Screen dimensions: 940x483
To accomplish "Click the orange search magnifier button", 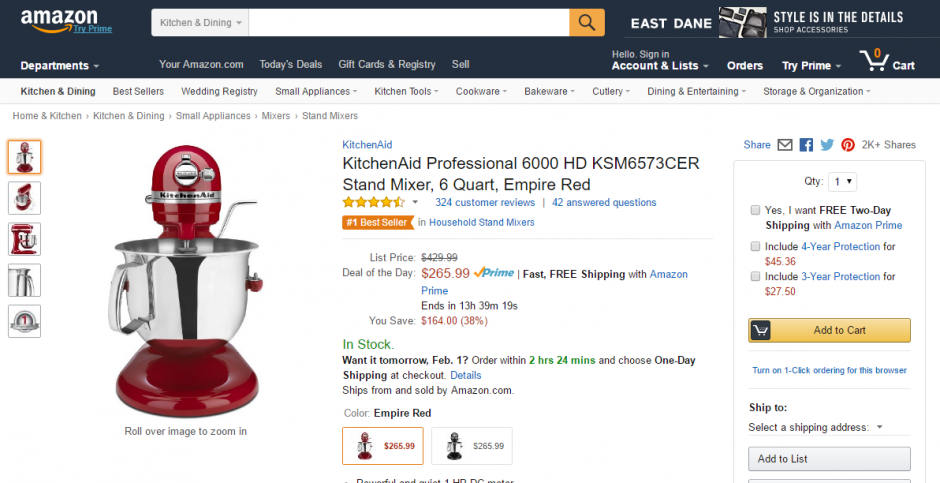I will pos(586,23).
